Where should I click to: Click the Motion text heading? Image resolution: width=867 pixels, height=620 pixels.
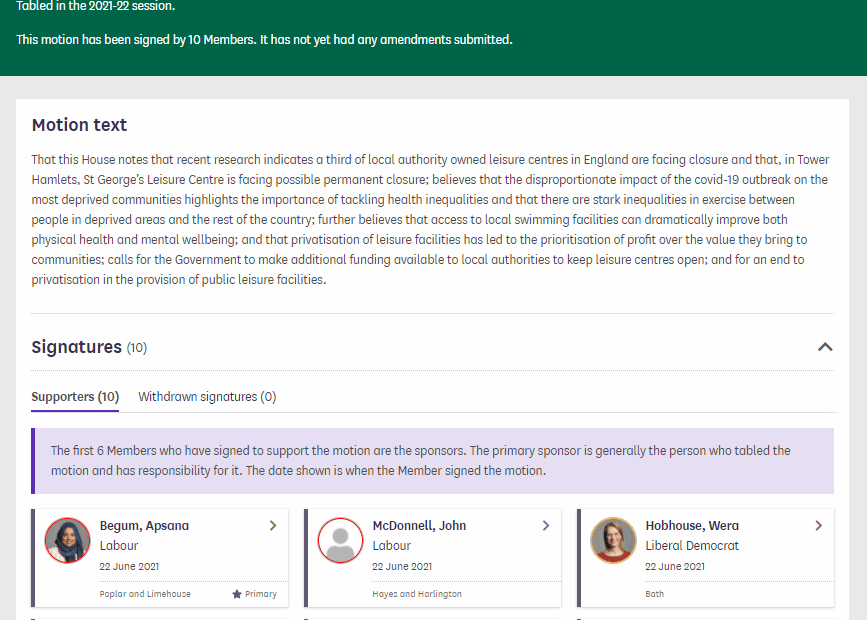[79, 125]
